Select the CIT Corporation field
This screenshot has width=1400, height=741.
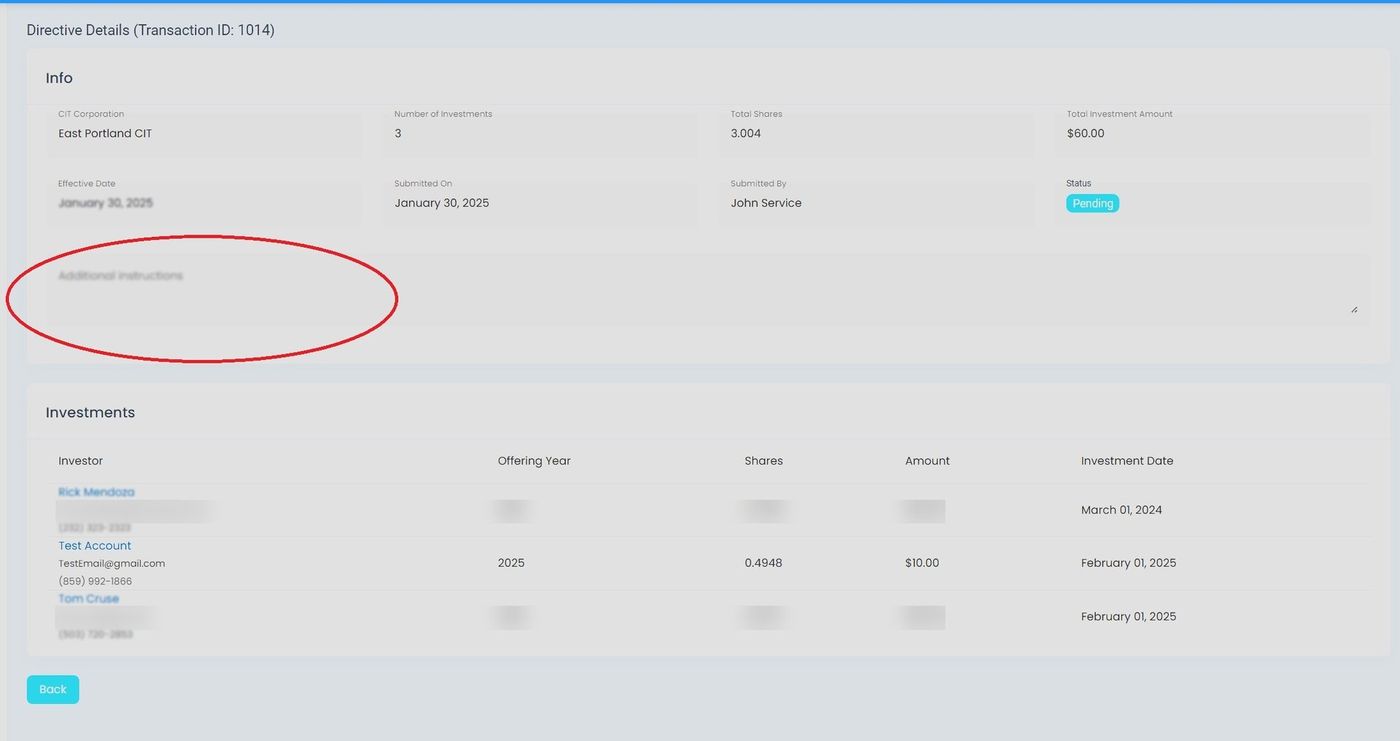203,134
